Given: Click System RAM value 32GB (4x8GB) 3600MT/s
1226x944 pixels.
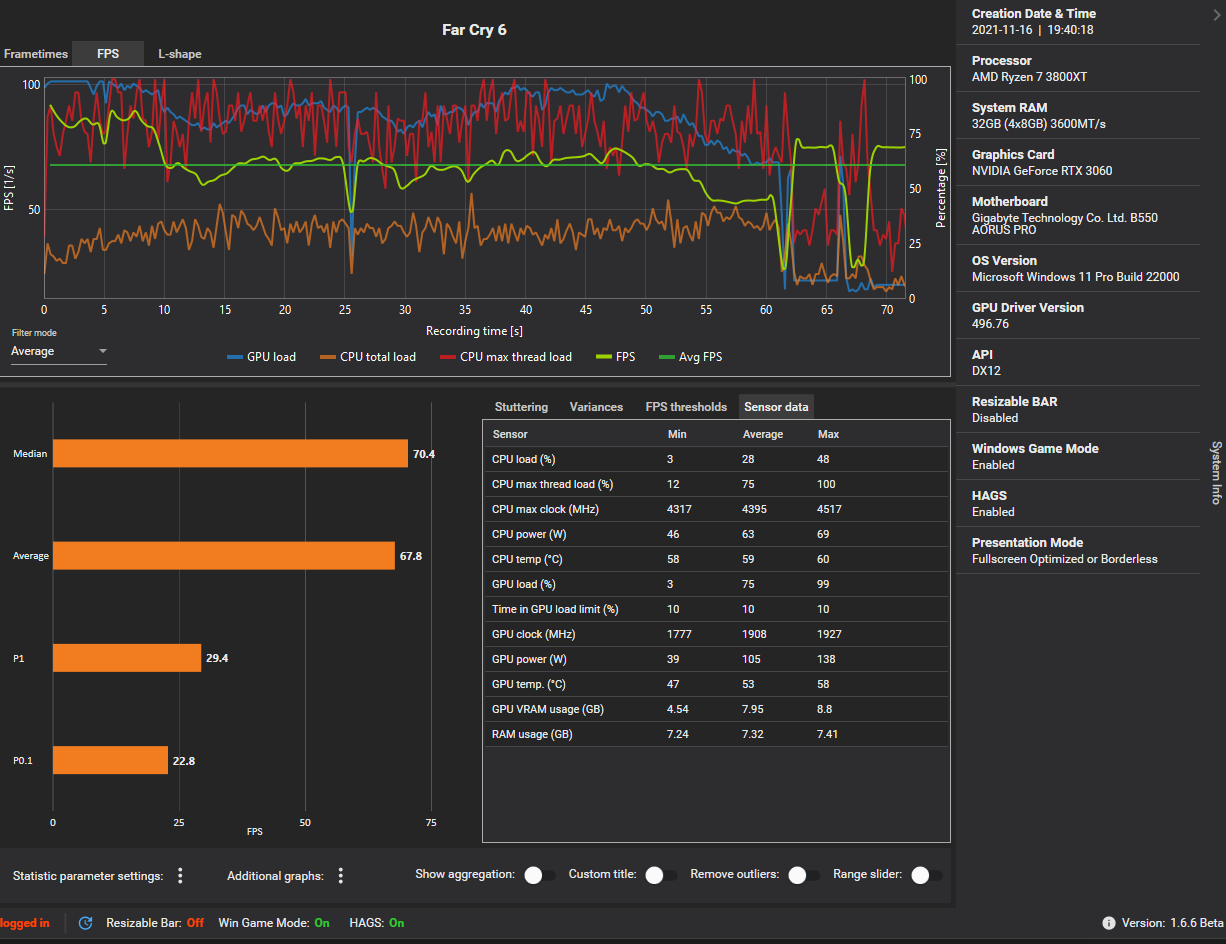Looking at the screenshot, I should [x=1039, y=124].
